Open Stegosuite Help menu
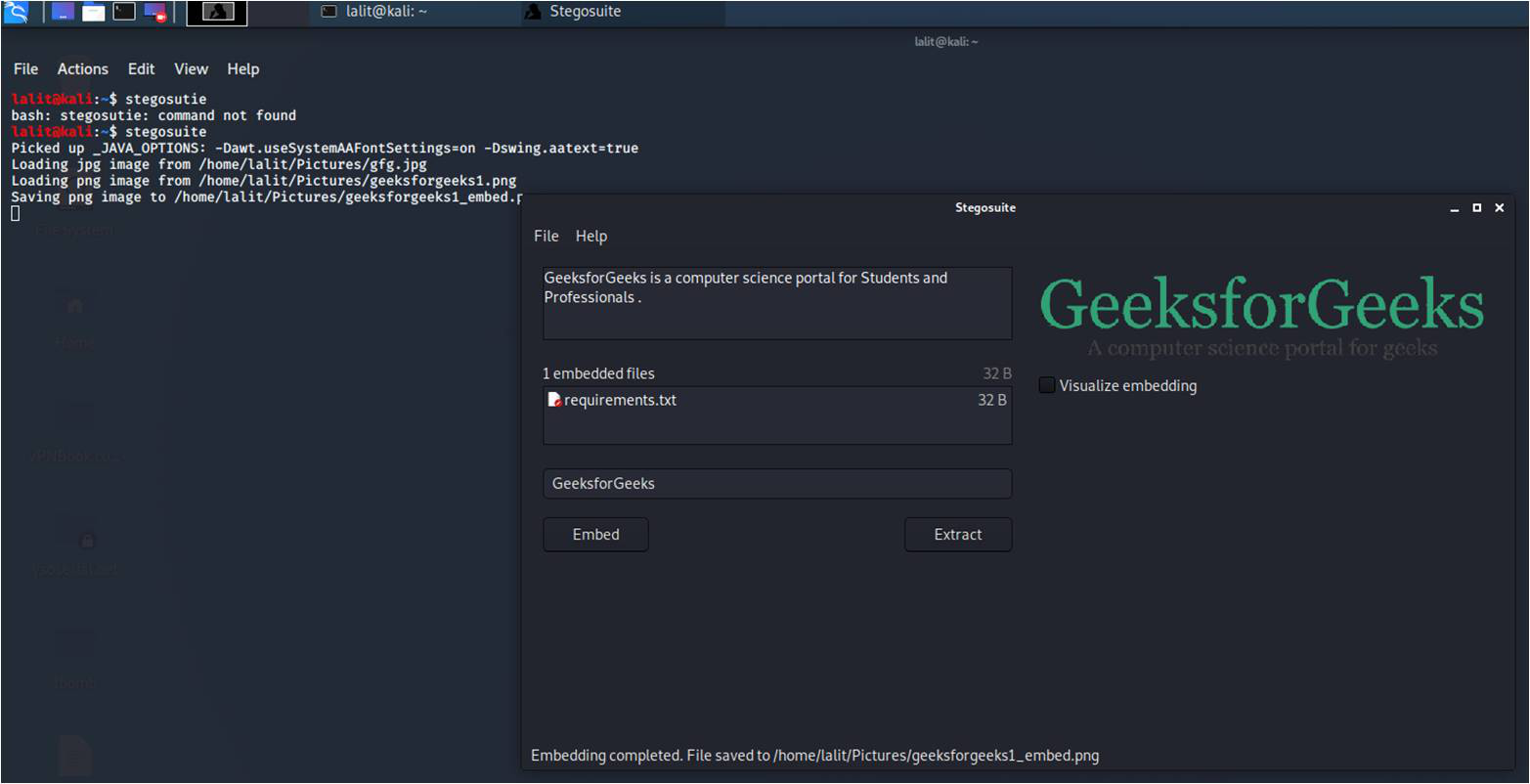1530x784 pixels. [x=591, y=236]
